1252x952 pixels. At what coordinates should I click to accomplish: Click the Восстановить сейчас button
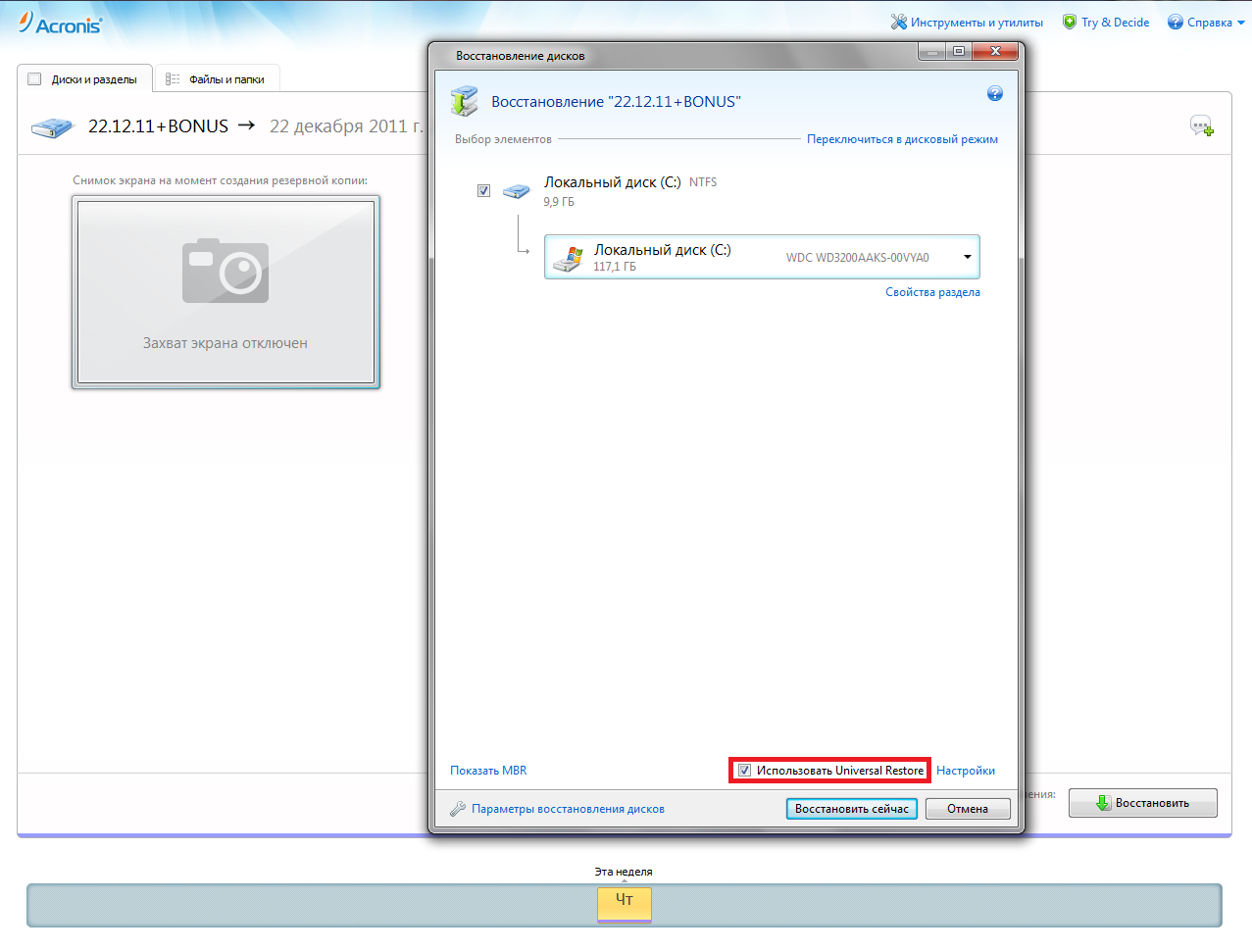click(852, 809)
